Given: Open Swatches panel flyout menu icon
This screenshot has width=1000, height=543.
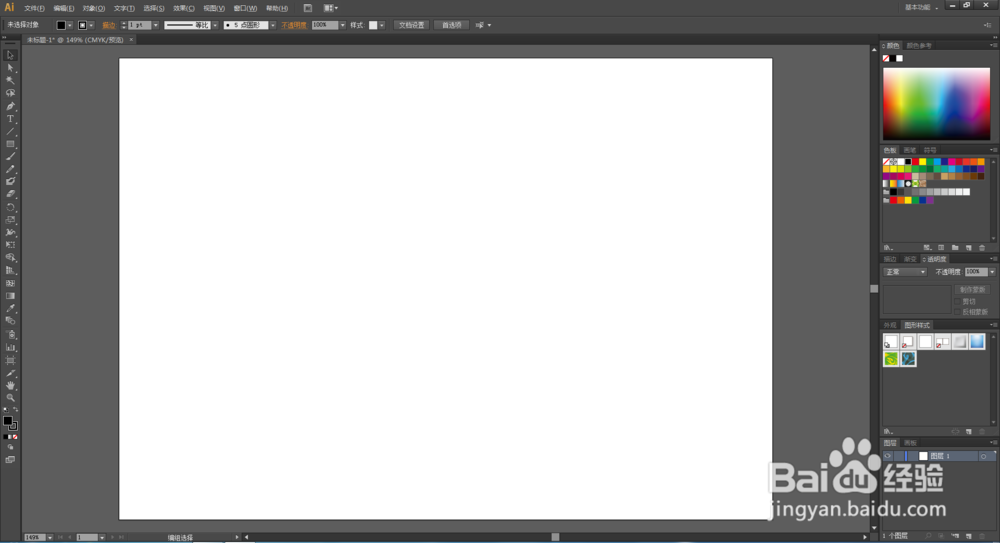Looking at the screenshot, I should (x=993, y=150).
